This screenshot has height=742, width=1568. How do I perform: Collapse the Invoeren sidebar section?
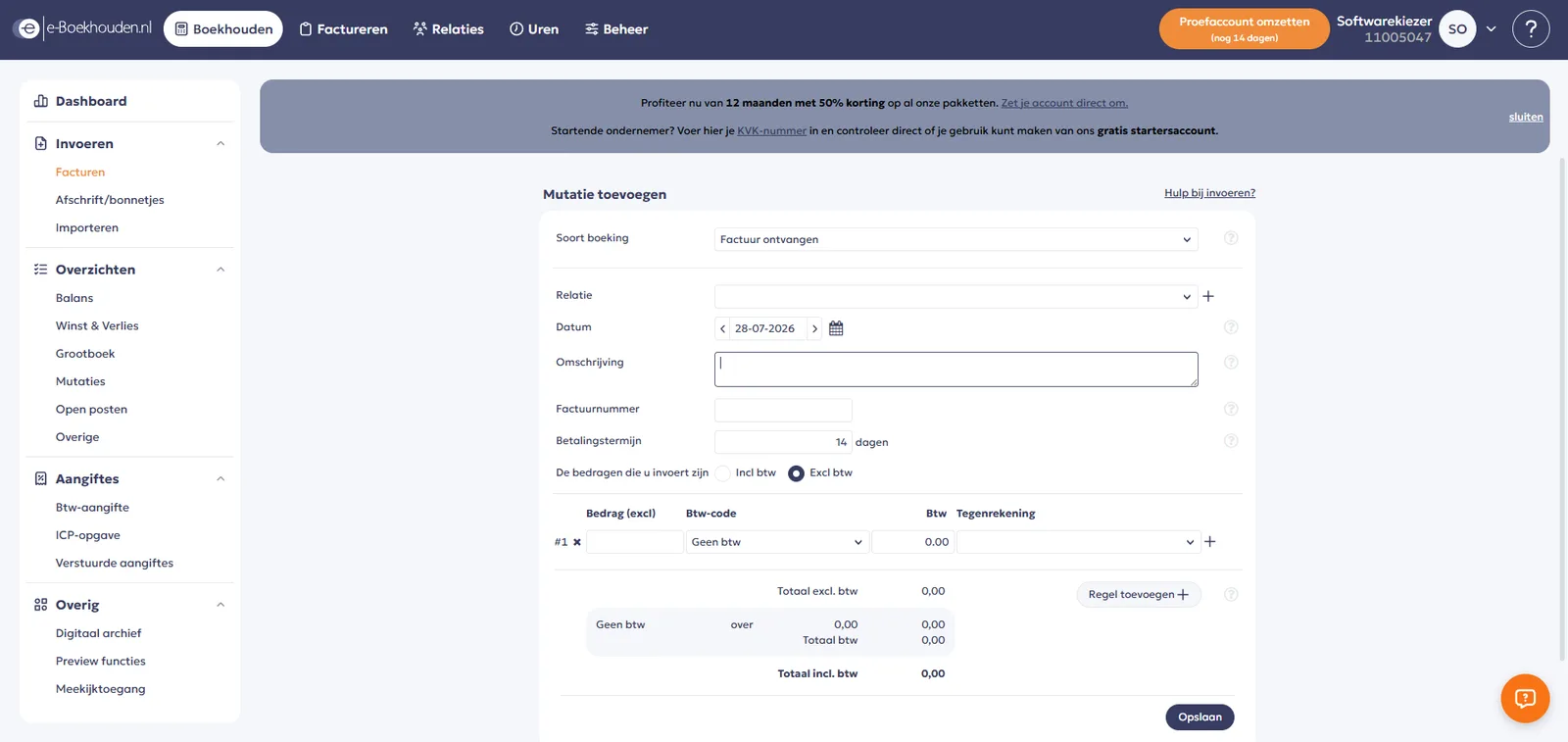coord(220,143)
